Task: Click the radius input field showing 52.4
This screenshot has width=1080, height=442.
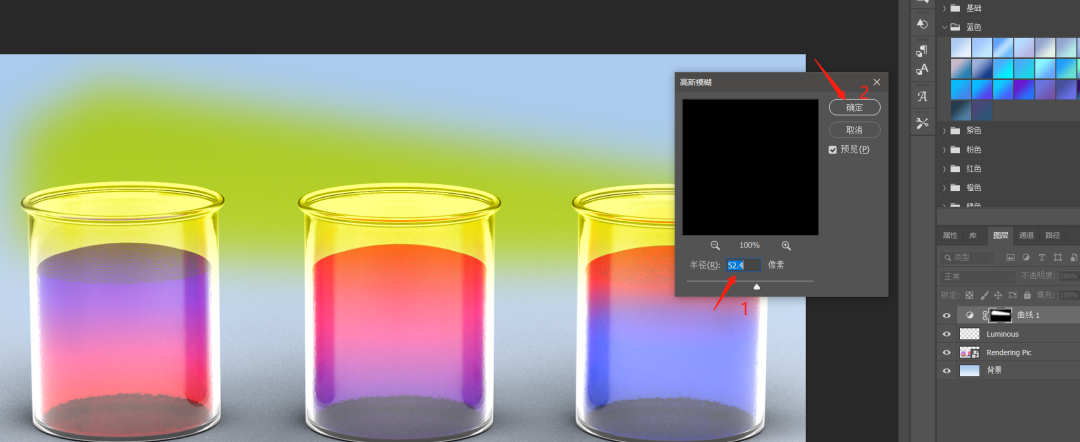Action: (743, 265)
